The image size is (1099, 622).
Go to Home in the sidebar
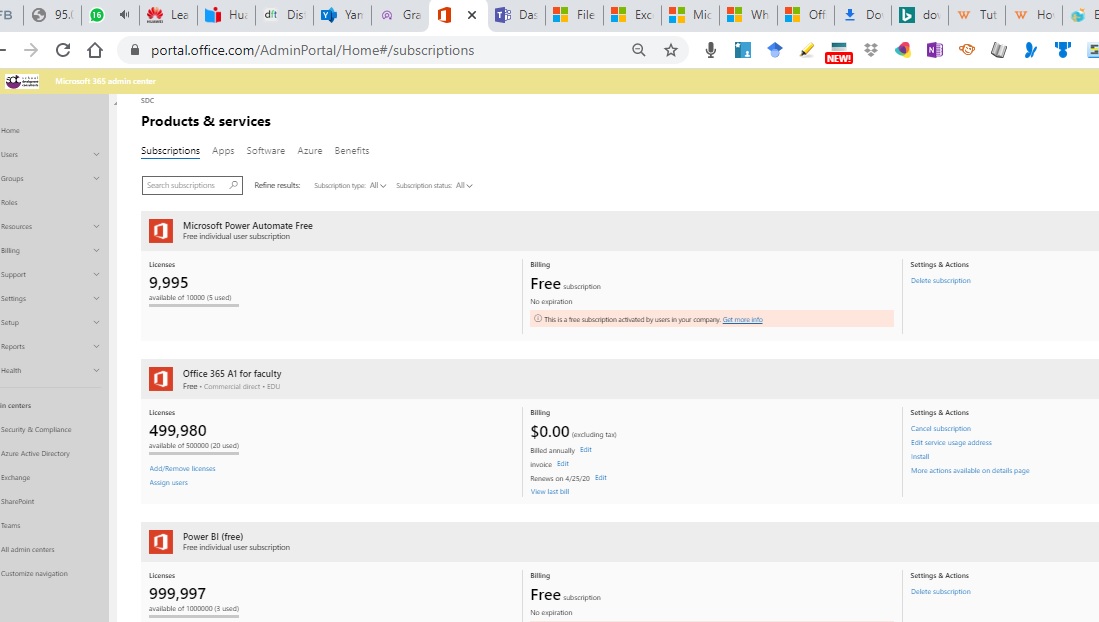click(x=11, y=130)
